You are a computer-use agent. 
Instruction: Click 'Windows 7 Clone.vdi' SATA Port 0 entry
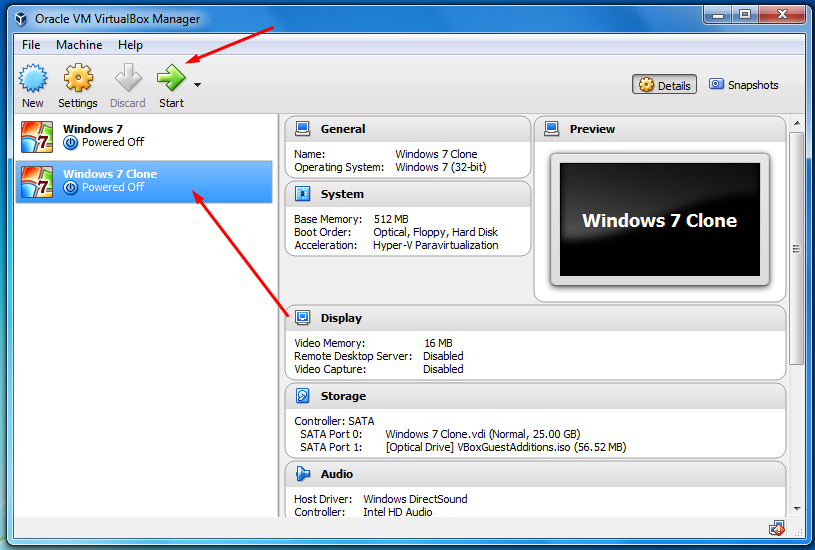tap(482, 434)
